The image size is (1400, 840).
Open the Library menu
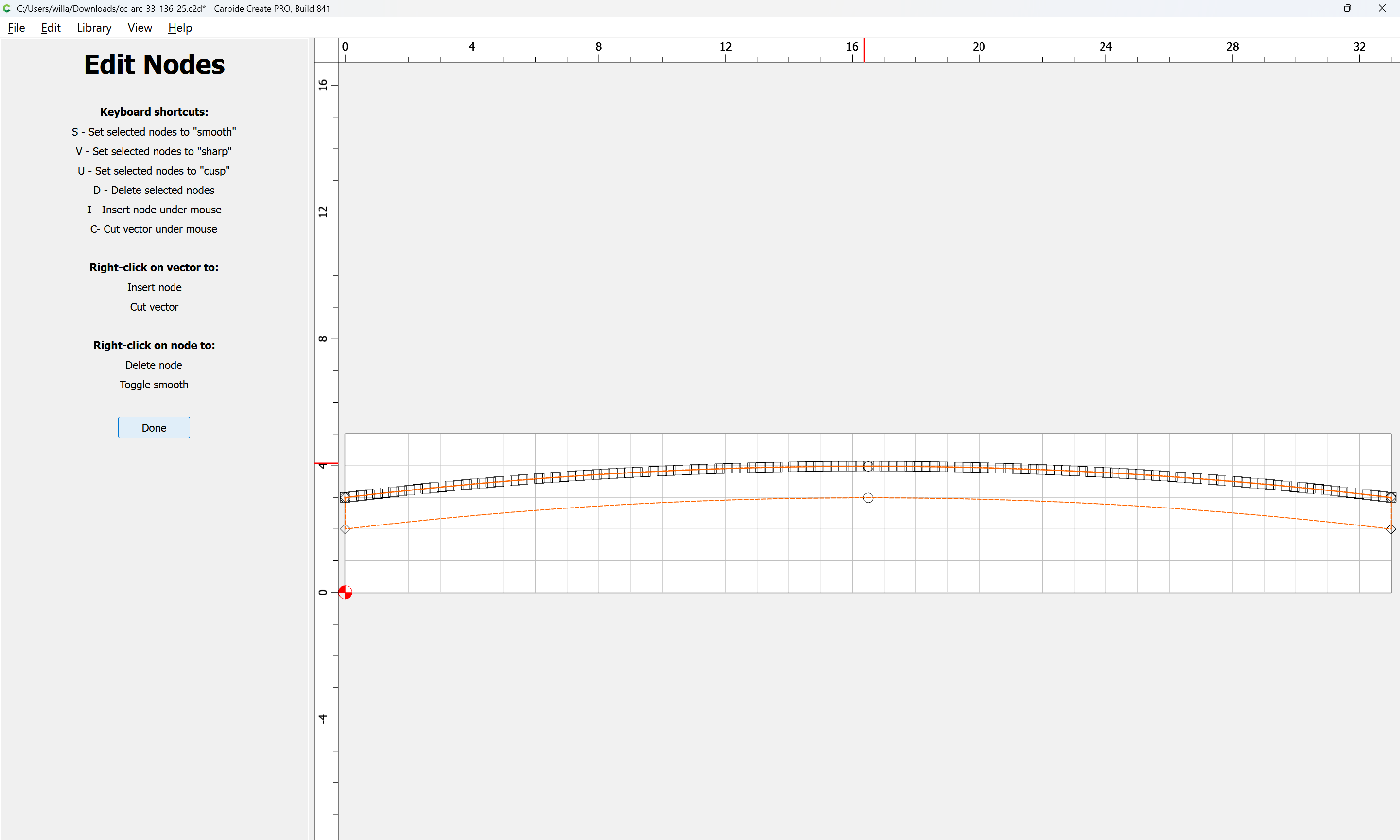94,28
